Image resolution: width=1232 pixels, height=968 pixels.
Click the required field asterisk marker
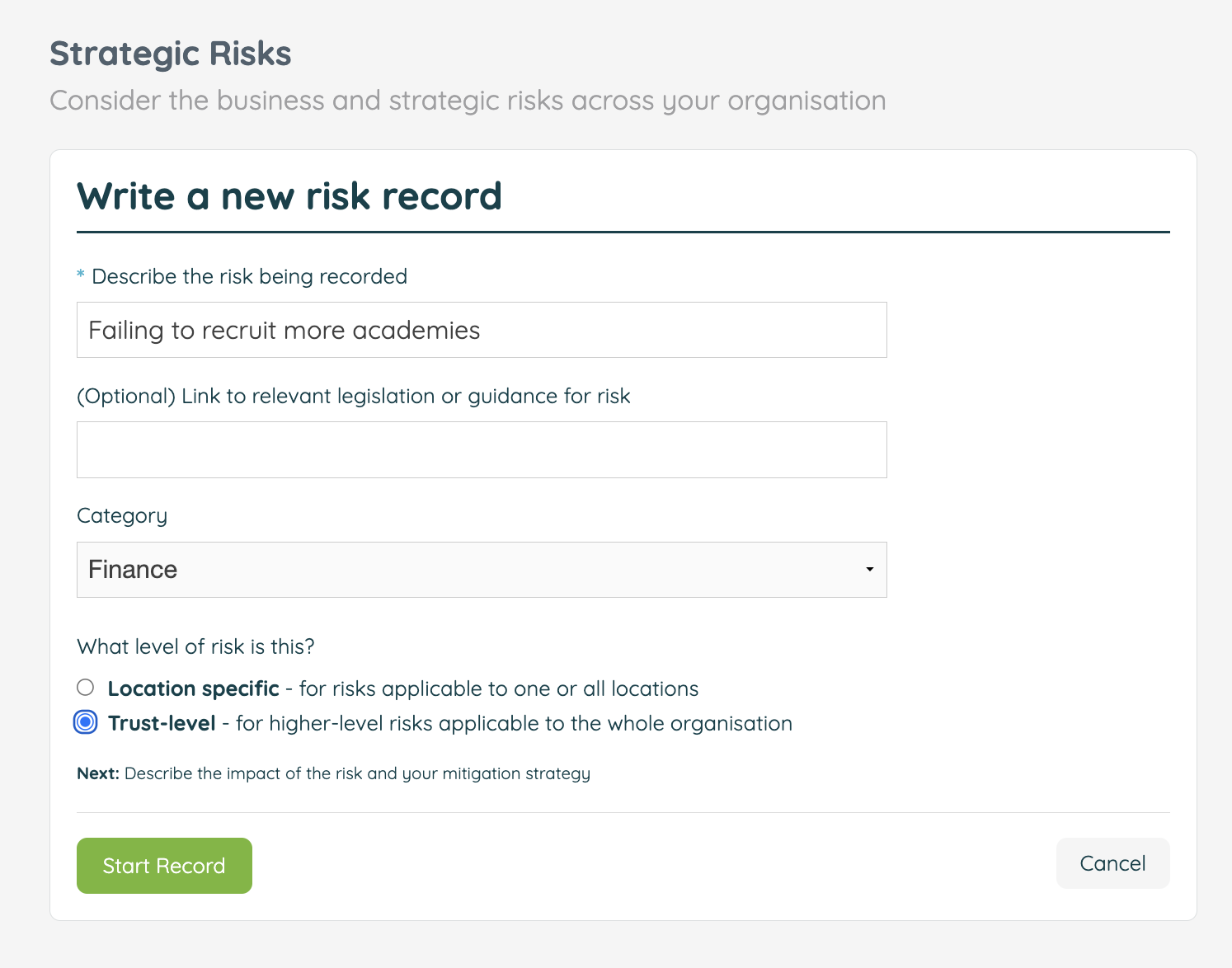[x=79, y=275]
